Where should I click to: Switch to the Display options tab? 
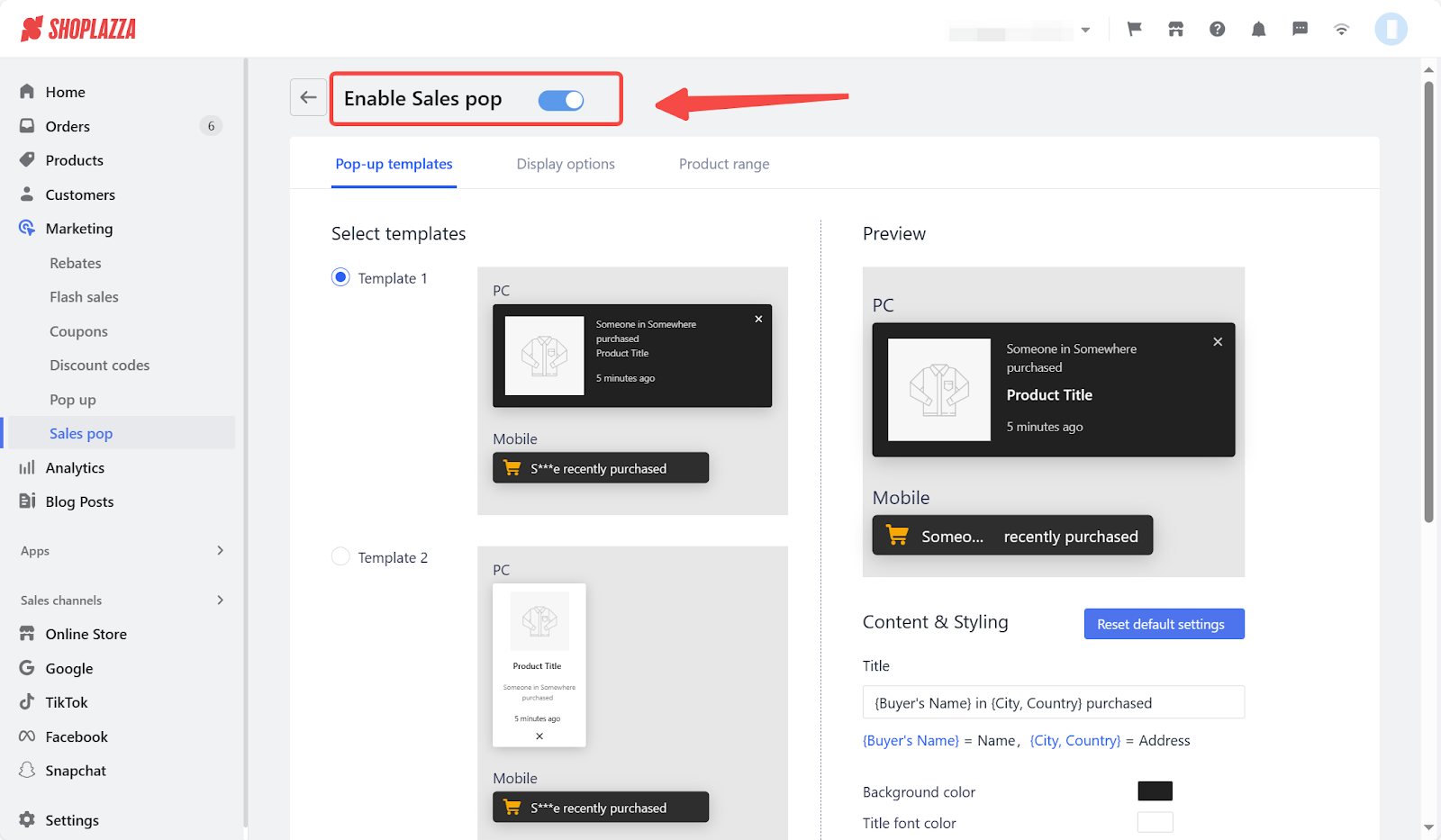coord(566,164)
